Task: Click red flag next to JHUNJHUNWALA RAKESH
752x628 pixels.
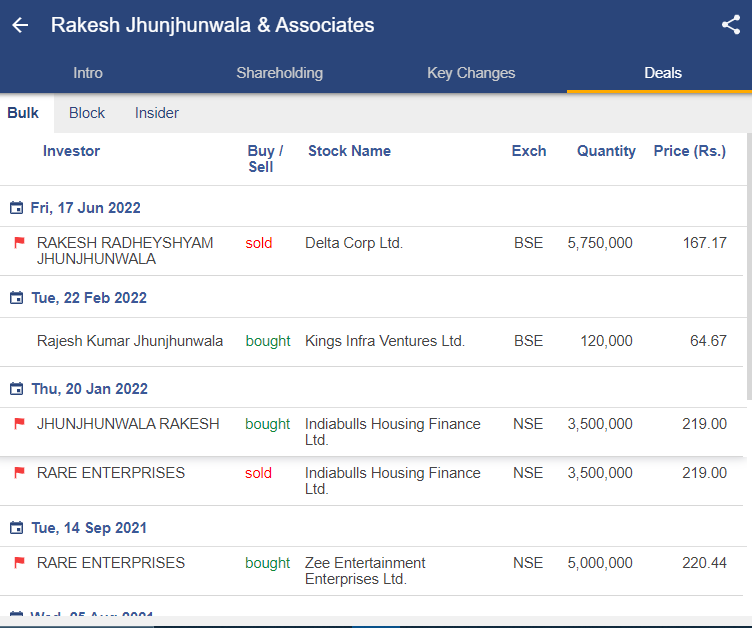Action: (19, 424)
